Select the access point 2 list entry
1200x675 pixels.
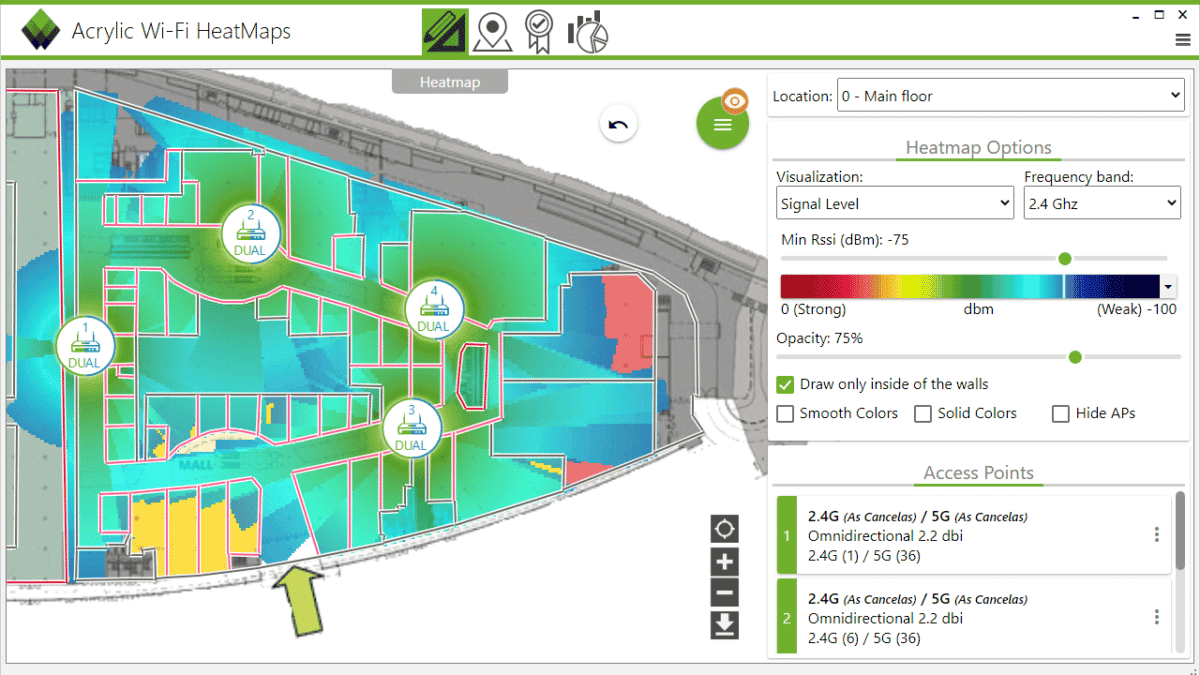tap(973, 618)
